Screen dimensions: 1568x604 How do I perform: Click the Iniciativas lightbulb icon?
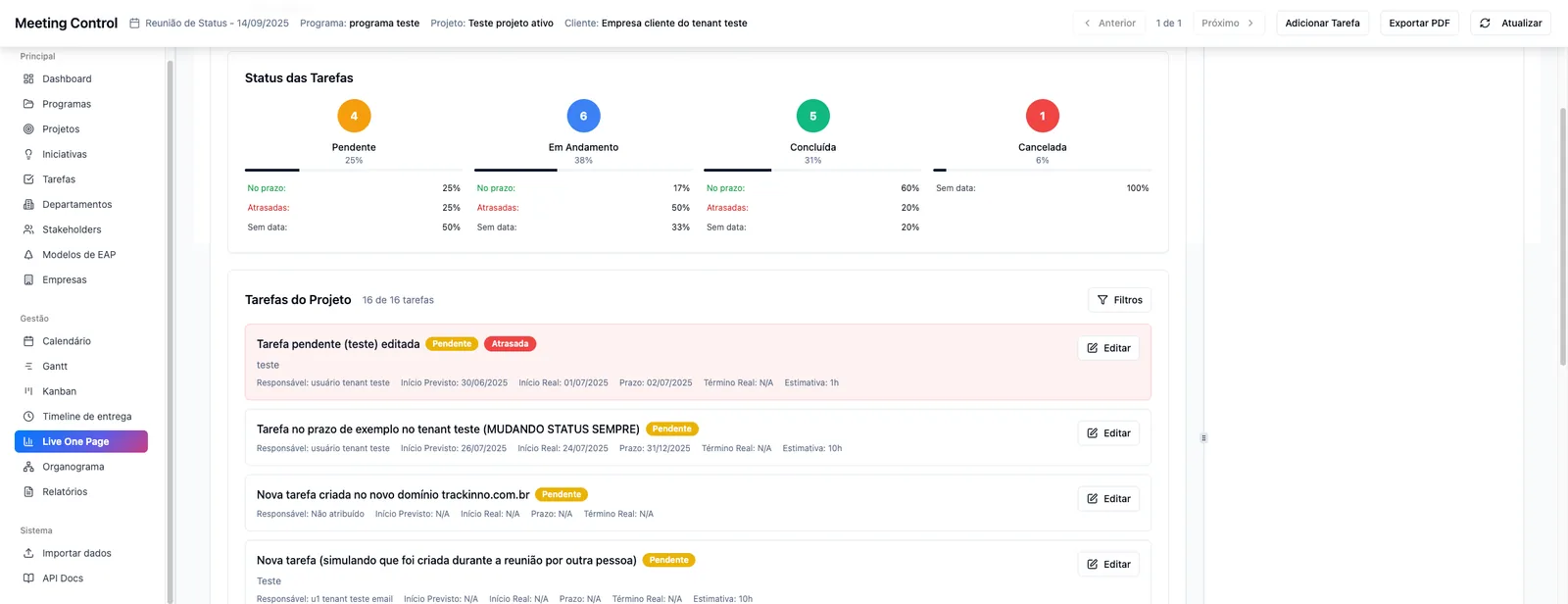pyautogui.click(x=28, y=154)
